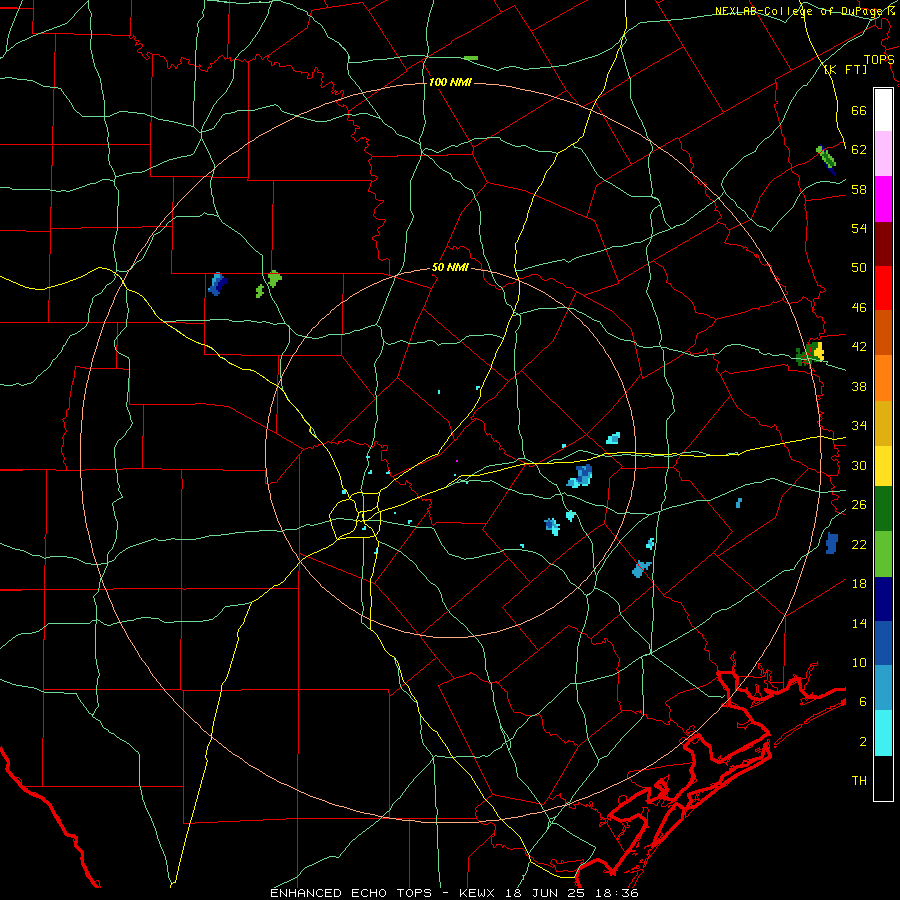Screen dimensions: 900x900
Task: Click the magenta legend swatch
Action: [883, 199]
